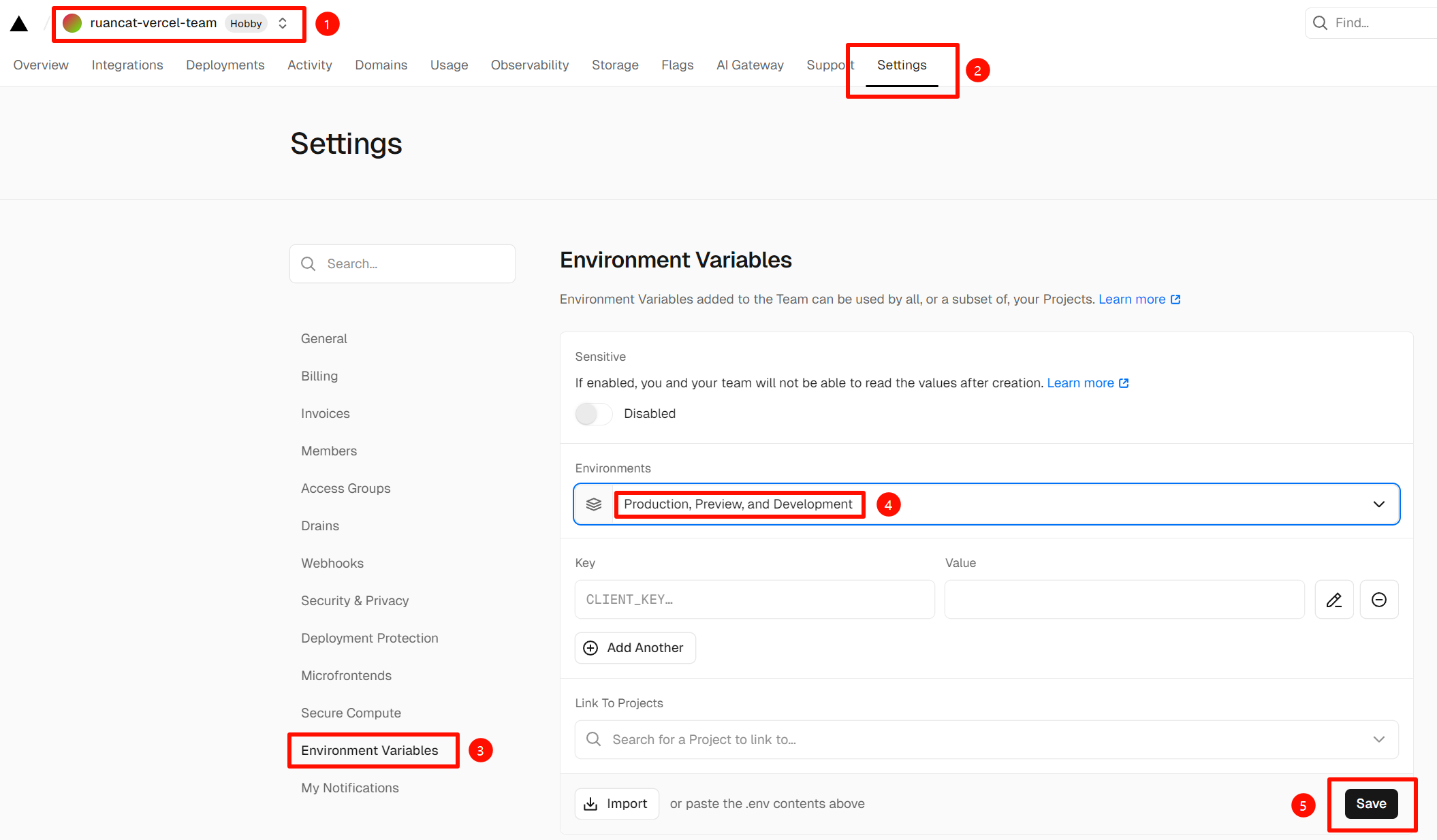Remove the key-value row with minus icon
The width and height of the screenshot is (1437, 840).
[1378, 600]
